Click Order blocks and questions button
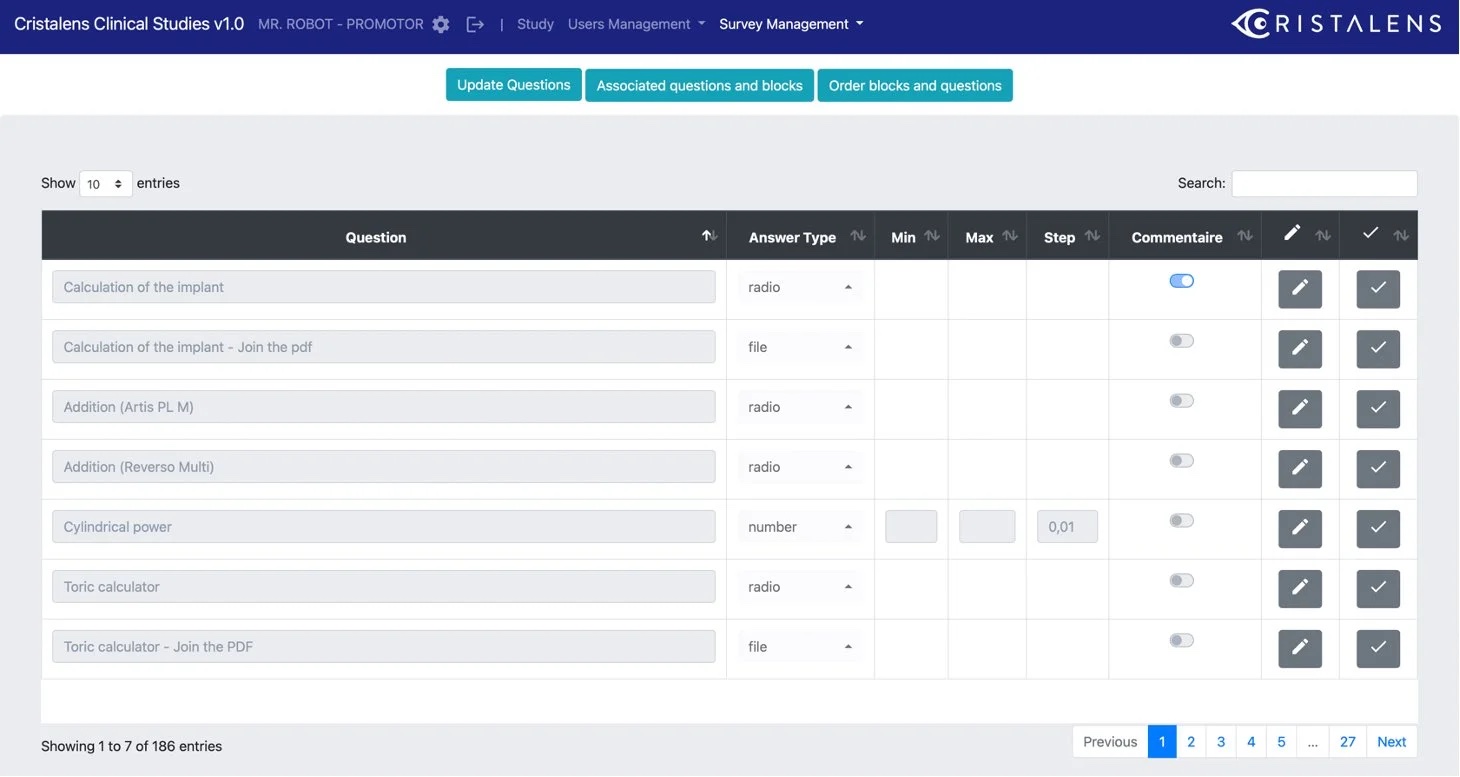1460x777 pixels. point(914,86)
